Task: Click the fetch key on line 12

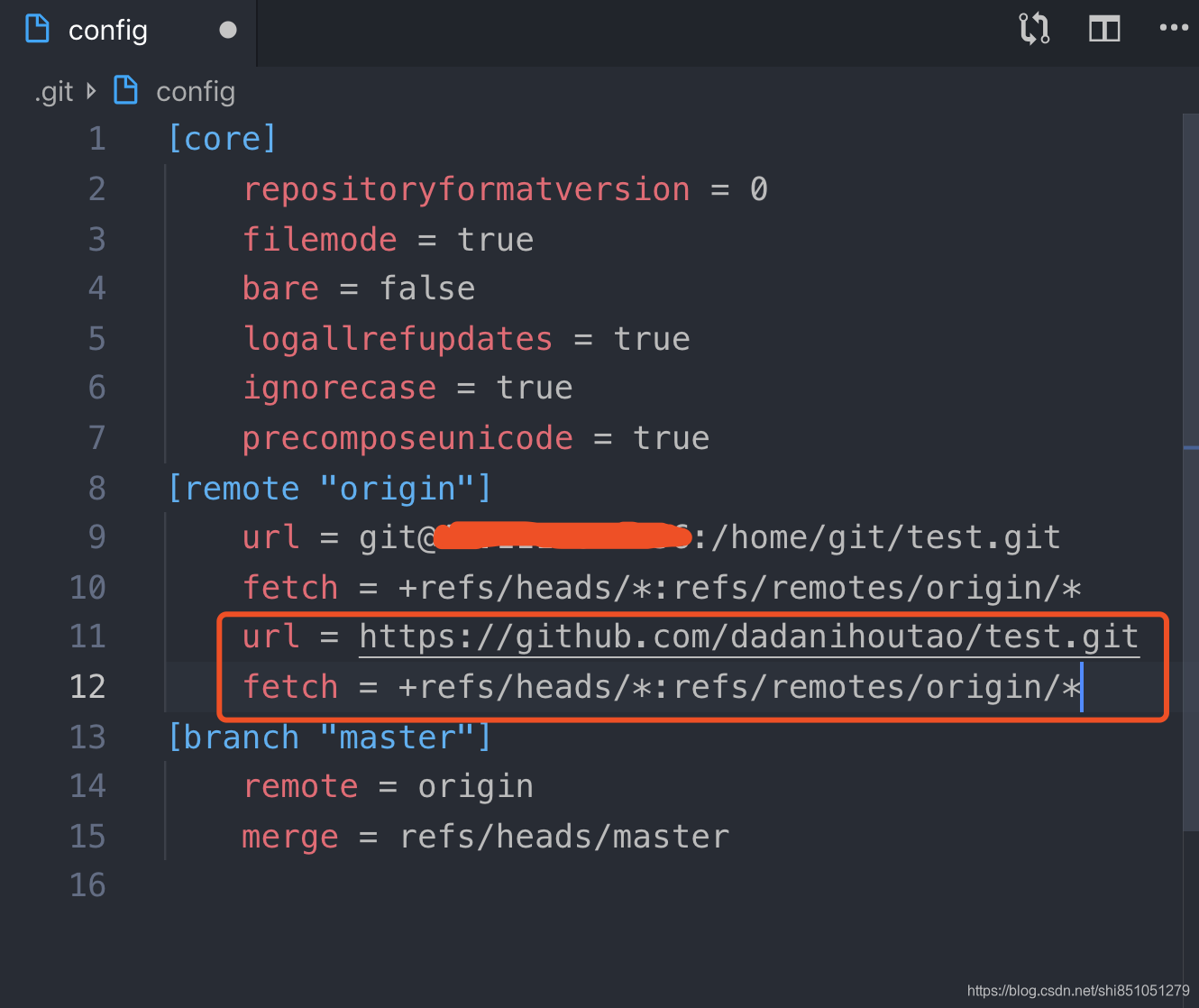Action: 290,687
